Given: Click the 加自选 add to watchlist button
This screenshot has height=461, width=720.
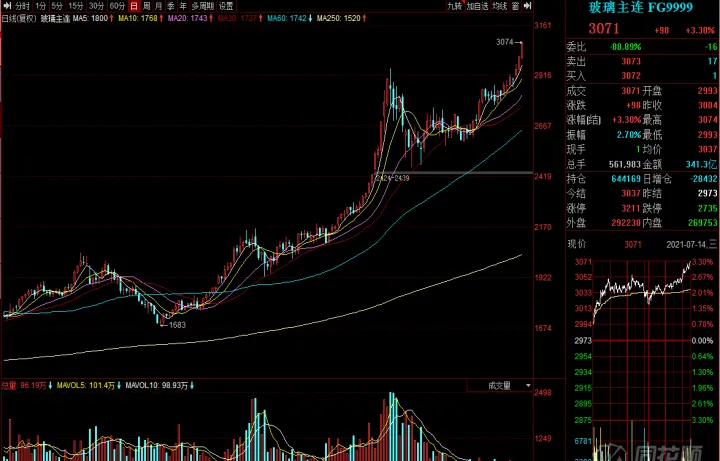Looking at the screenshot, I should pyautogui.click(x=477, y=6).
